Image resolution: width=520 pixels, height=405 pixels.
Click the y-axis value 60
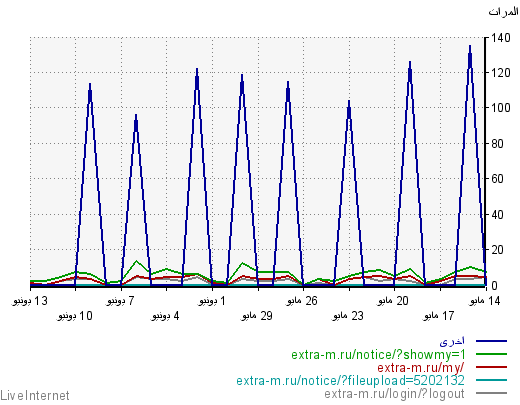pos(497,179)
